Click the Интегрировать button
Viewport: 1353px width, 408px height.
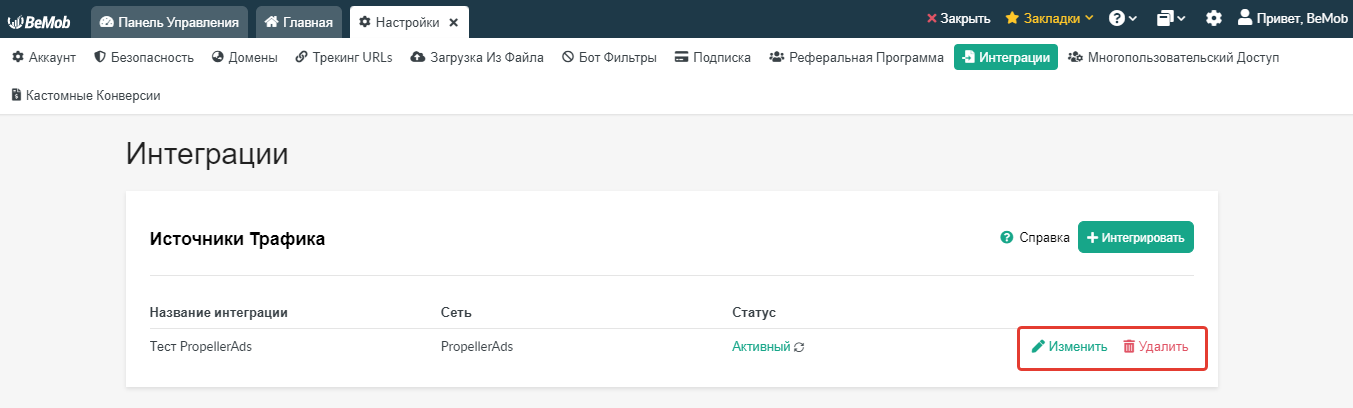tap(1136, 238)
